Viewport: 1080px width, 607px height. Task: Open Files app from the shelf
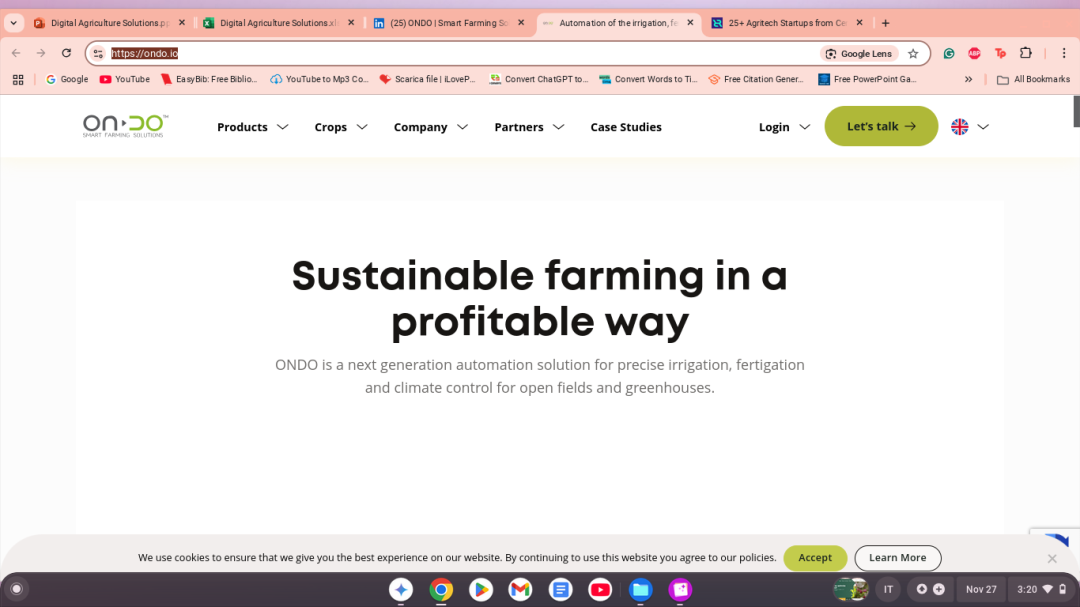pos(640,589)
